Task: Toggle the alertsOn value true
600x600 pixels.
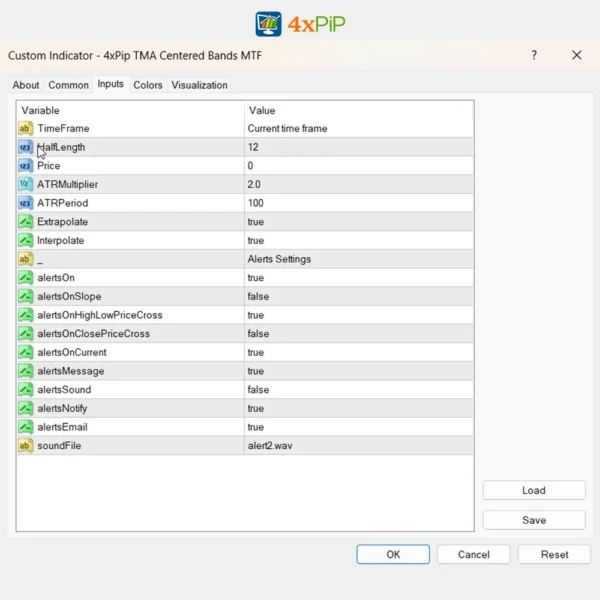Action: [x=256, y=278]
